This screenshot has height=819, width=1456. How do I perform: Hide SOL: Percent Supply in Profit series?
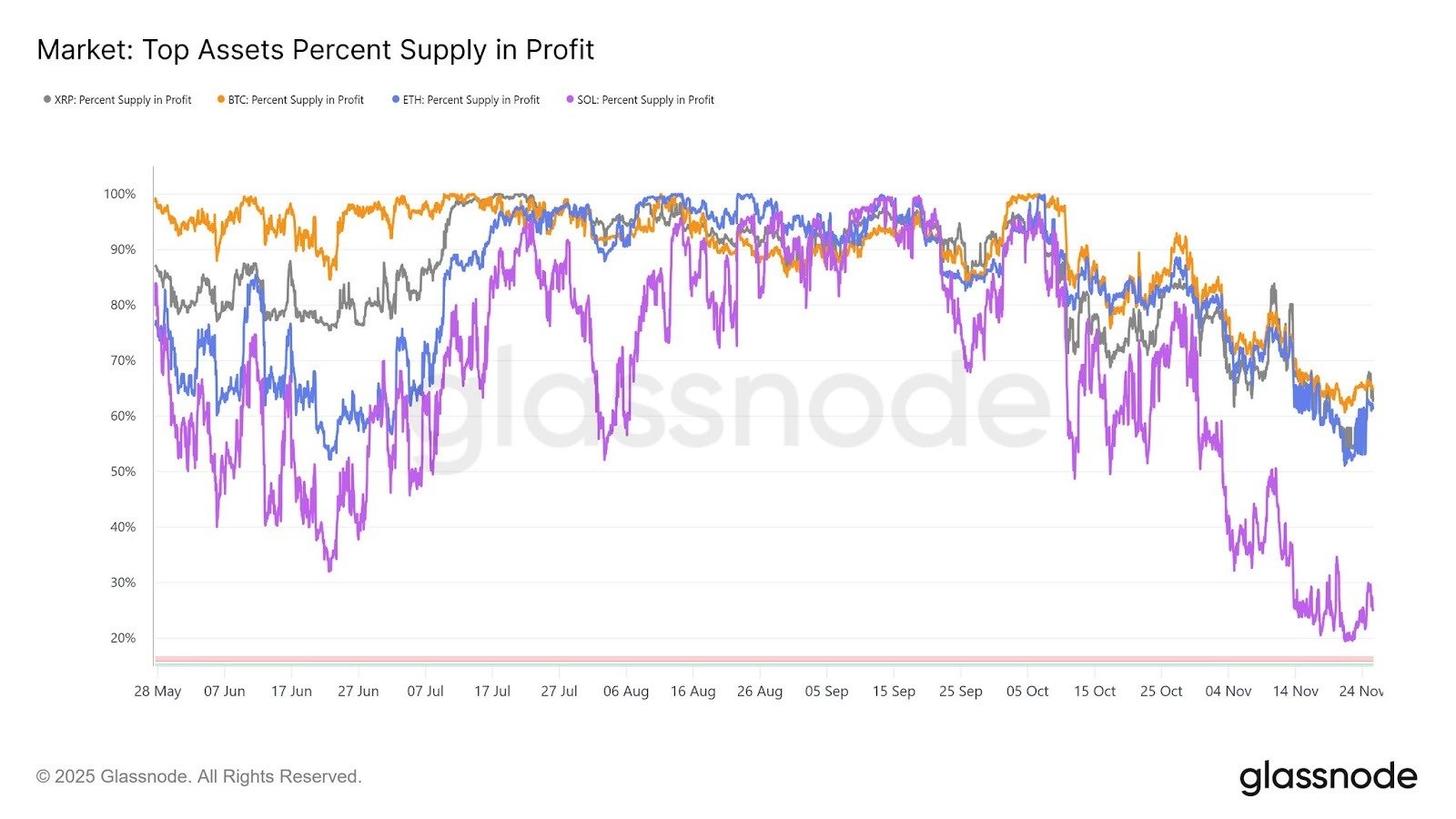pyautogui.click(x=645, y=100)
